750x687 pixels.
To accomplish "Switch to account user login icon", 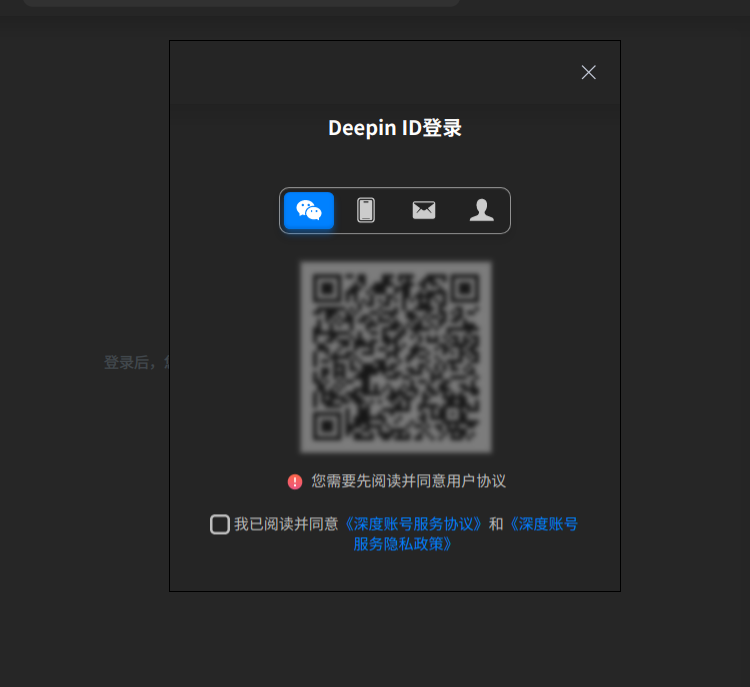I will [x=482, y=210].
